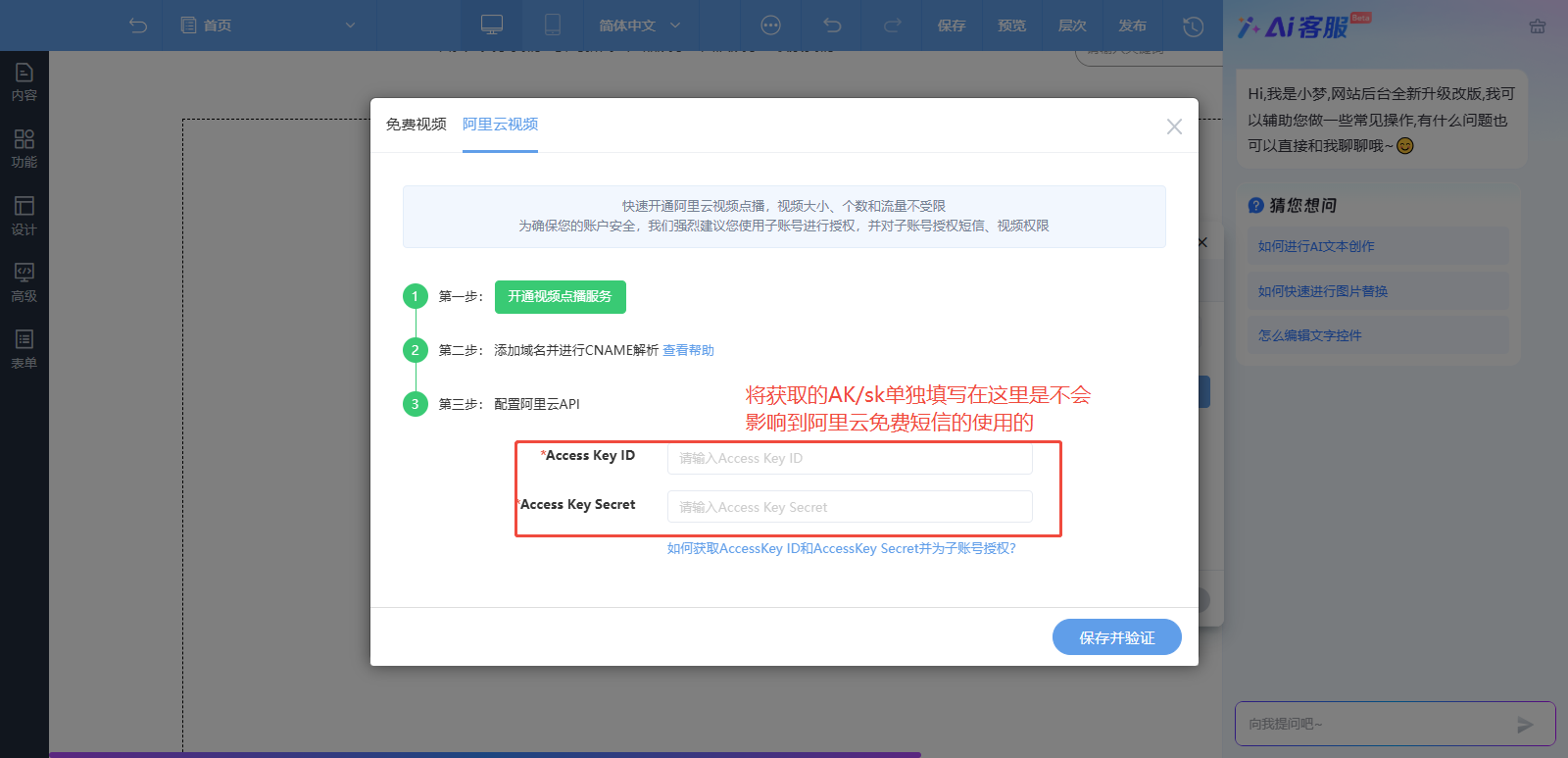Open the 简体中文 language dropdown

[639, 25]
